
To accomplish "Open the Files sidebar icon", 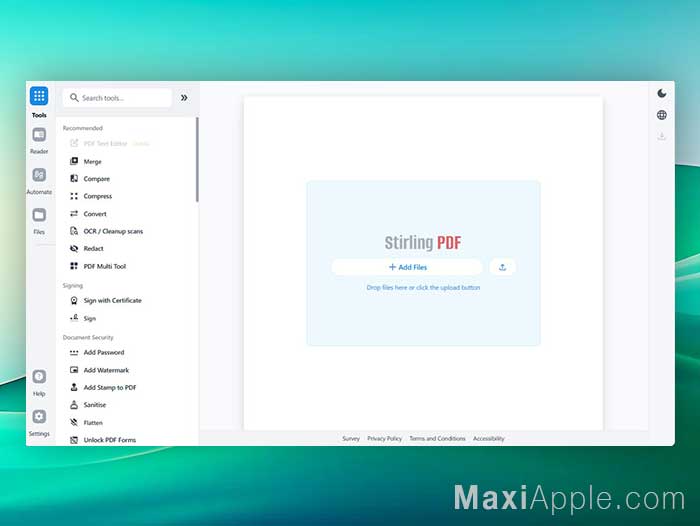I will pos(39,215).
